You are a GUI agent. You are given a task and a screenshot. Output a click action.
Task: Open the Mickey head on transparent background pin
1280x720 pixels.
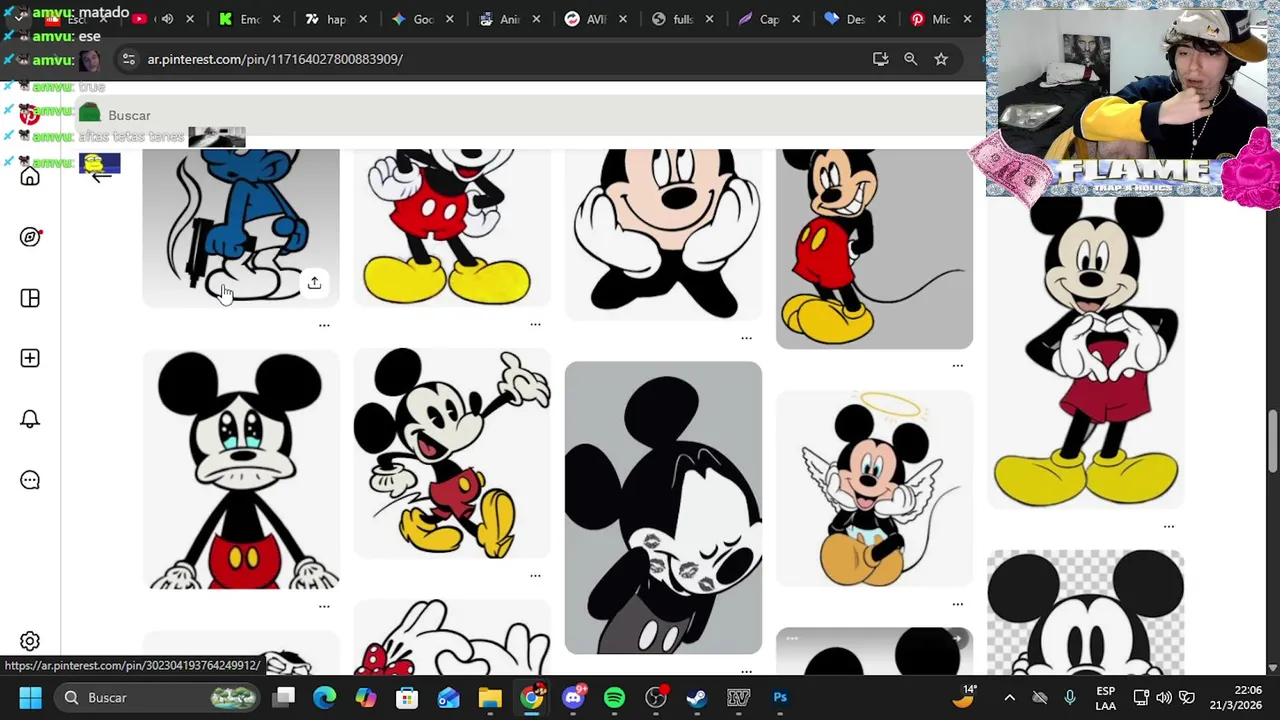coord(1085,613)
